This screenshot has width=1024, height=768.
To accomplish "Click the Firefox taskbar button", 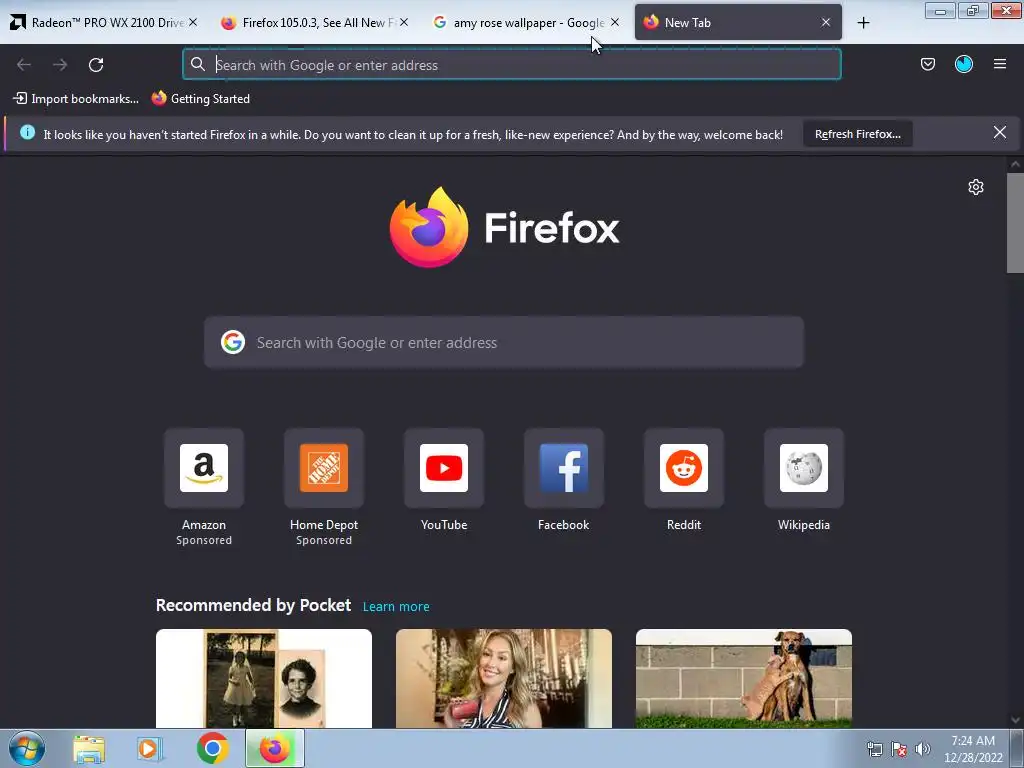I will (x=275, y=748).
